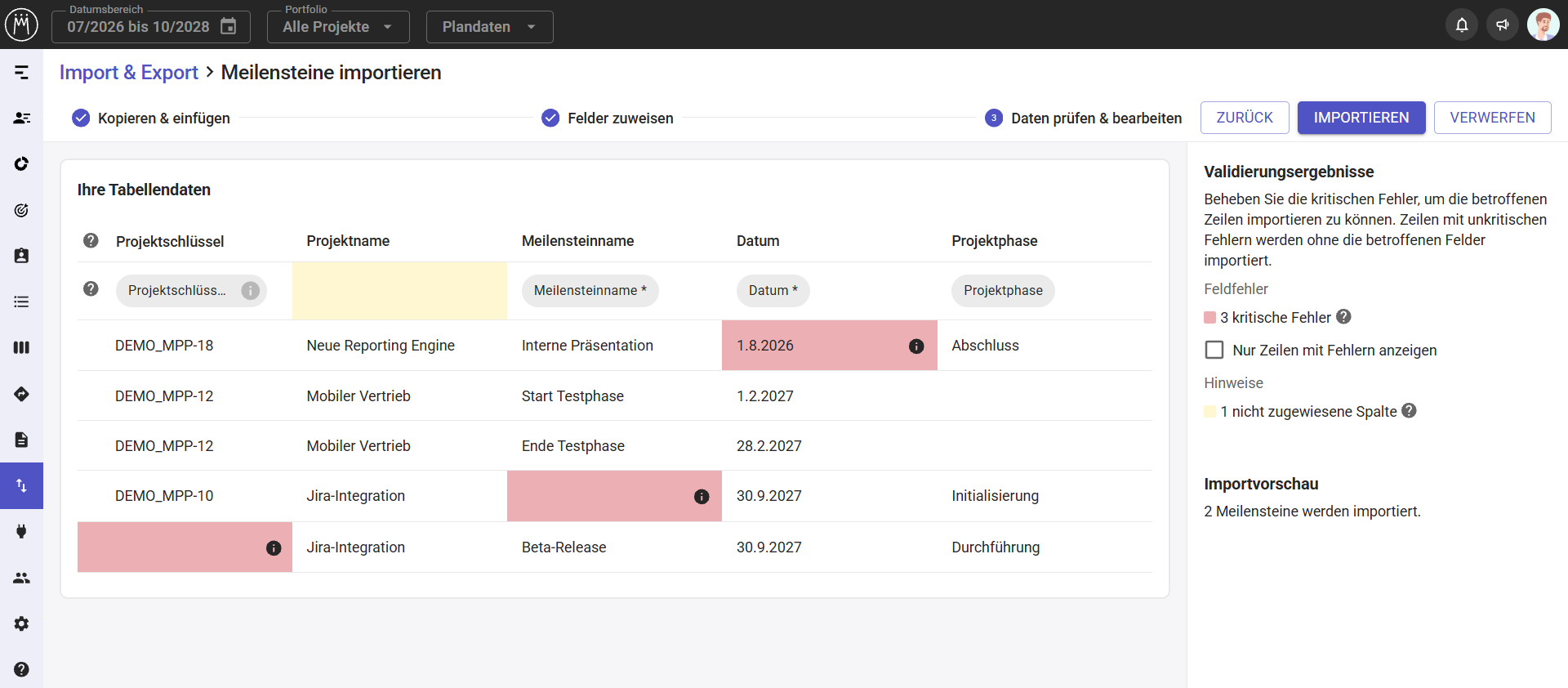Click the info icon in the 1.8.2026 cell
Screen dimensions: 1568x688
916,346
